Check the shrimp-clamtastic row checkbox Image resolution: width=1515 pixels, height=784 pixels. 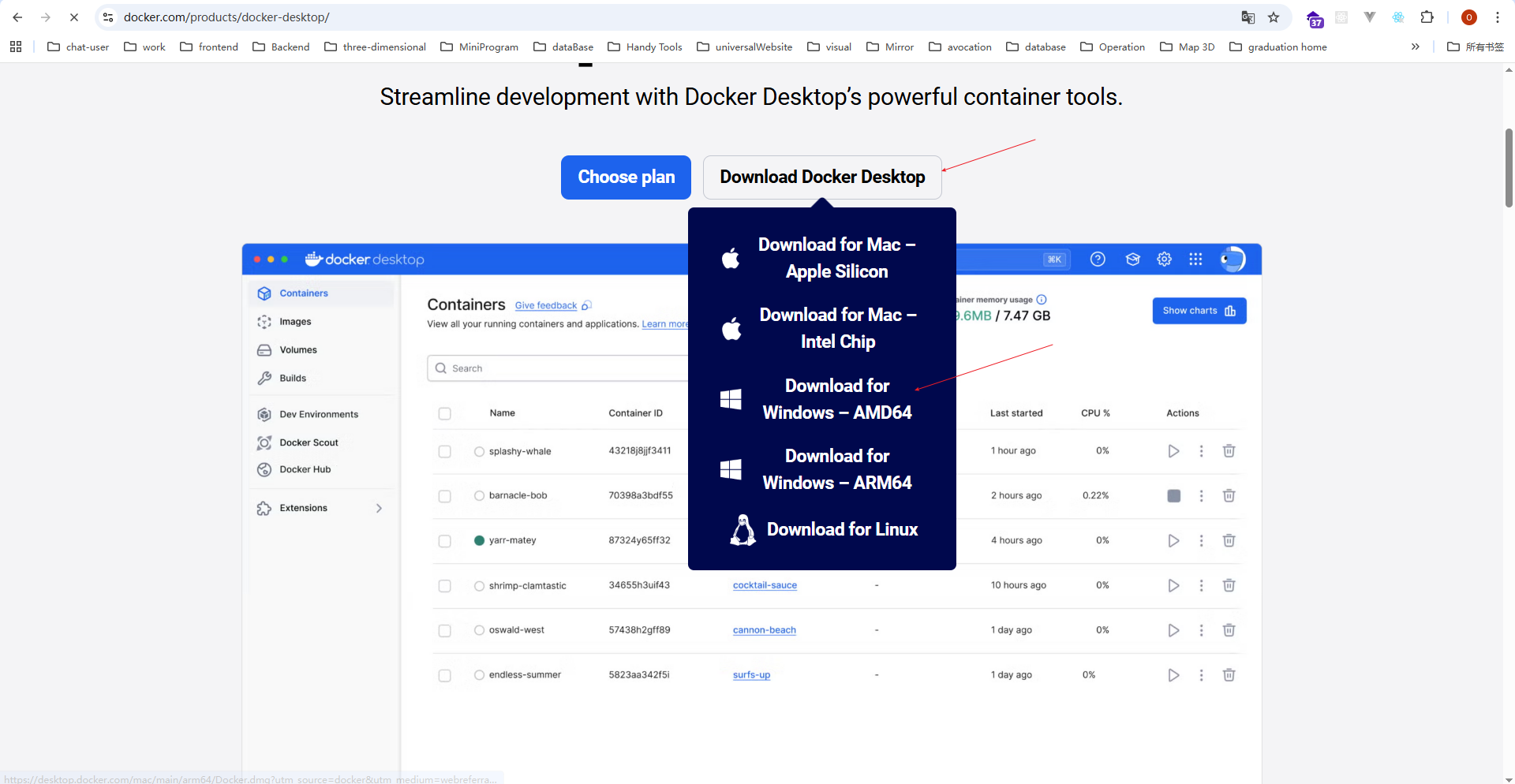(x=445, y=586)
